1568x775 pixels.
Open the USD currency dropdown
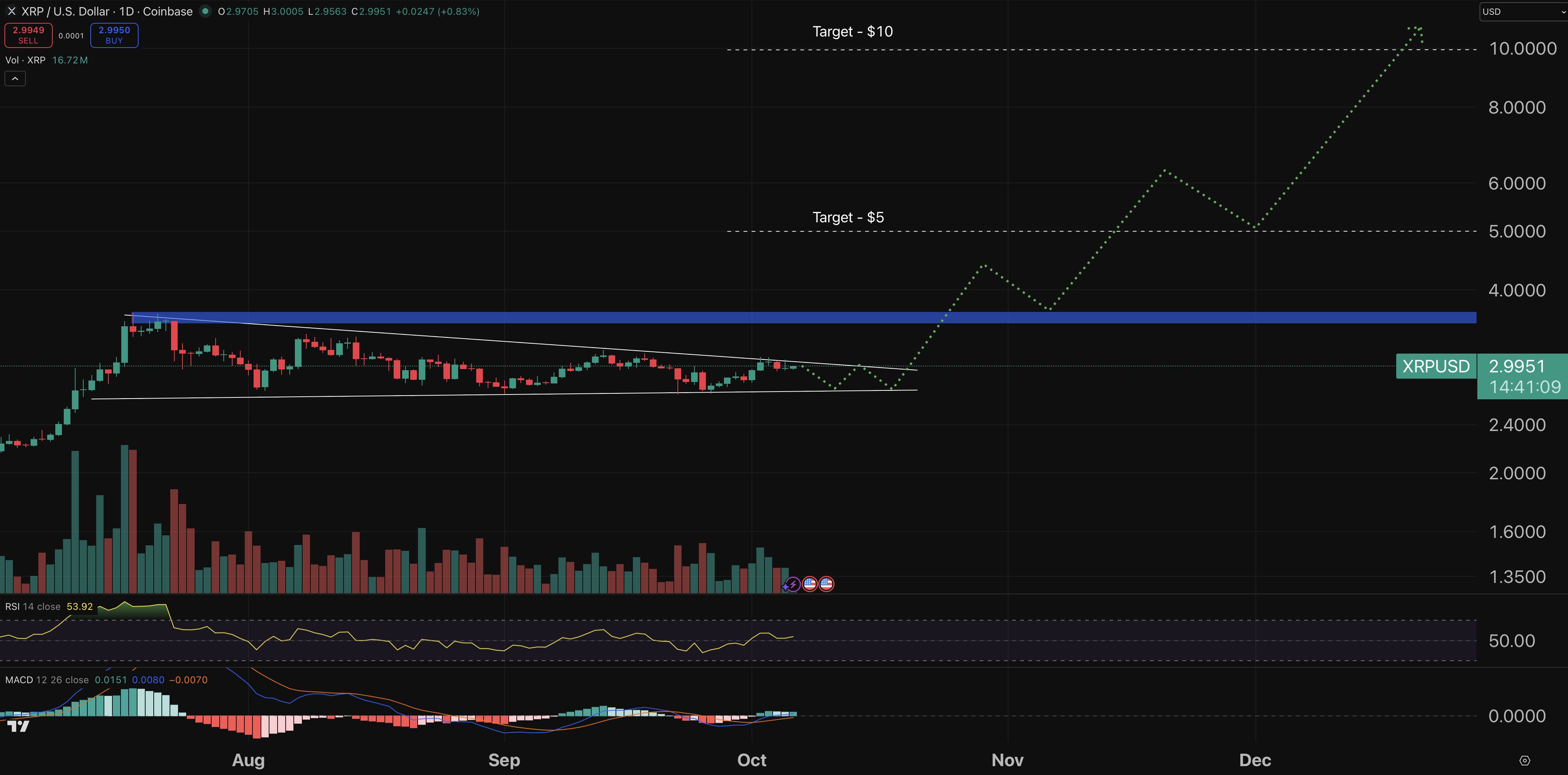(x=1522, y=11)
